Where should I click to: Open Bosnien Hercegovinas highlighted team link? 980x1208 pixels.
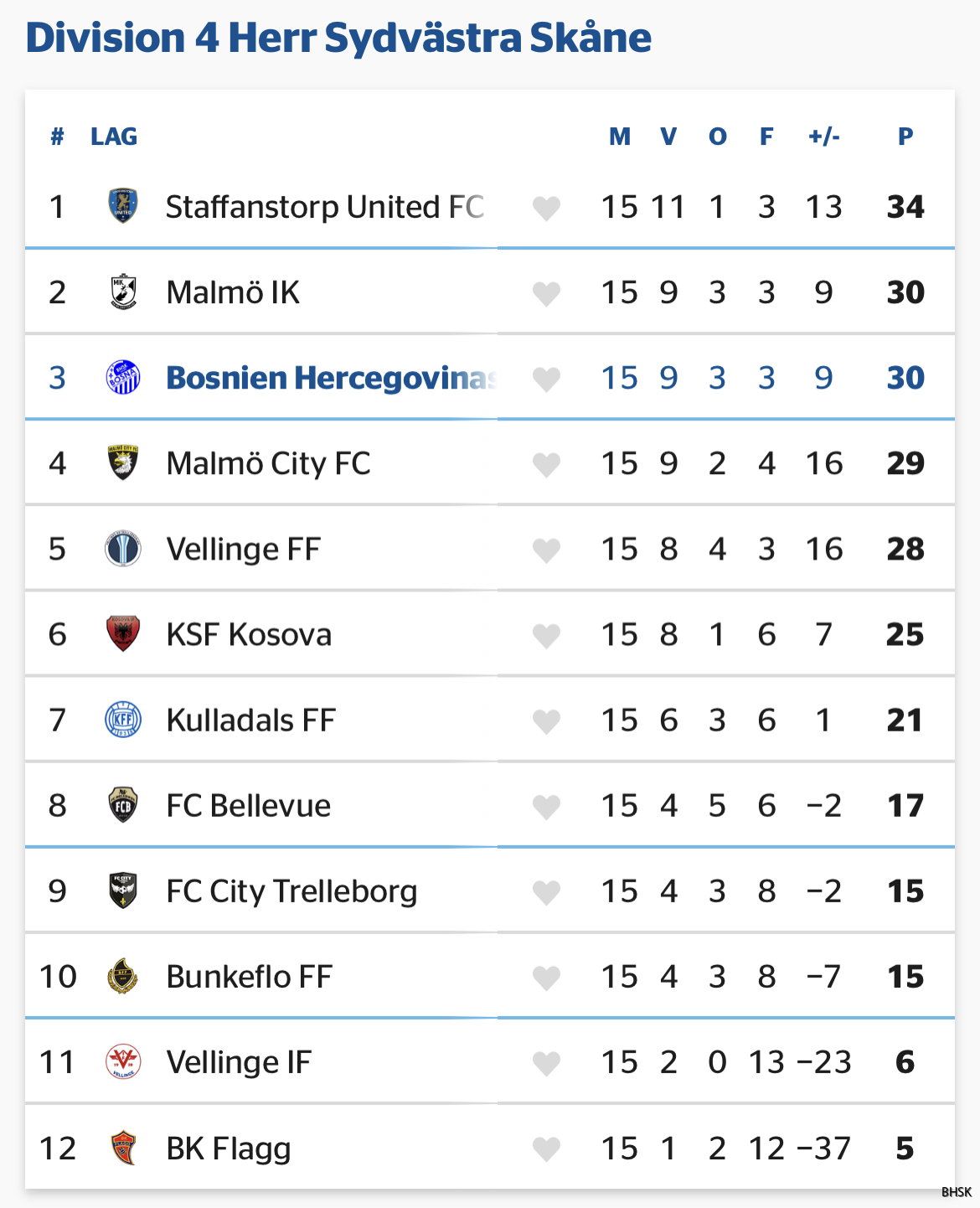pos(332,378)
